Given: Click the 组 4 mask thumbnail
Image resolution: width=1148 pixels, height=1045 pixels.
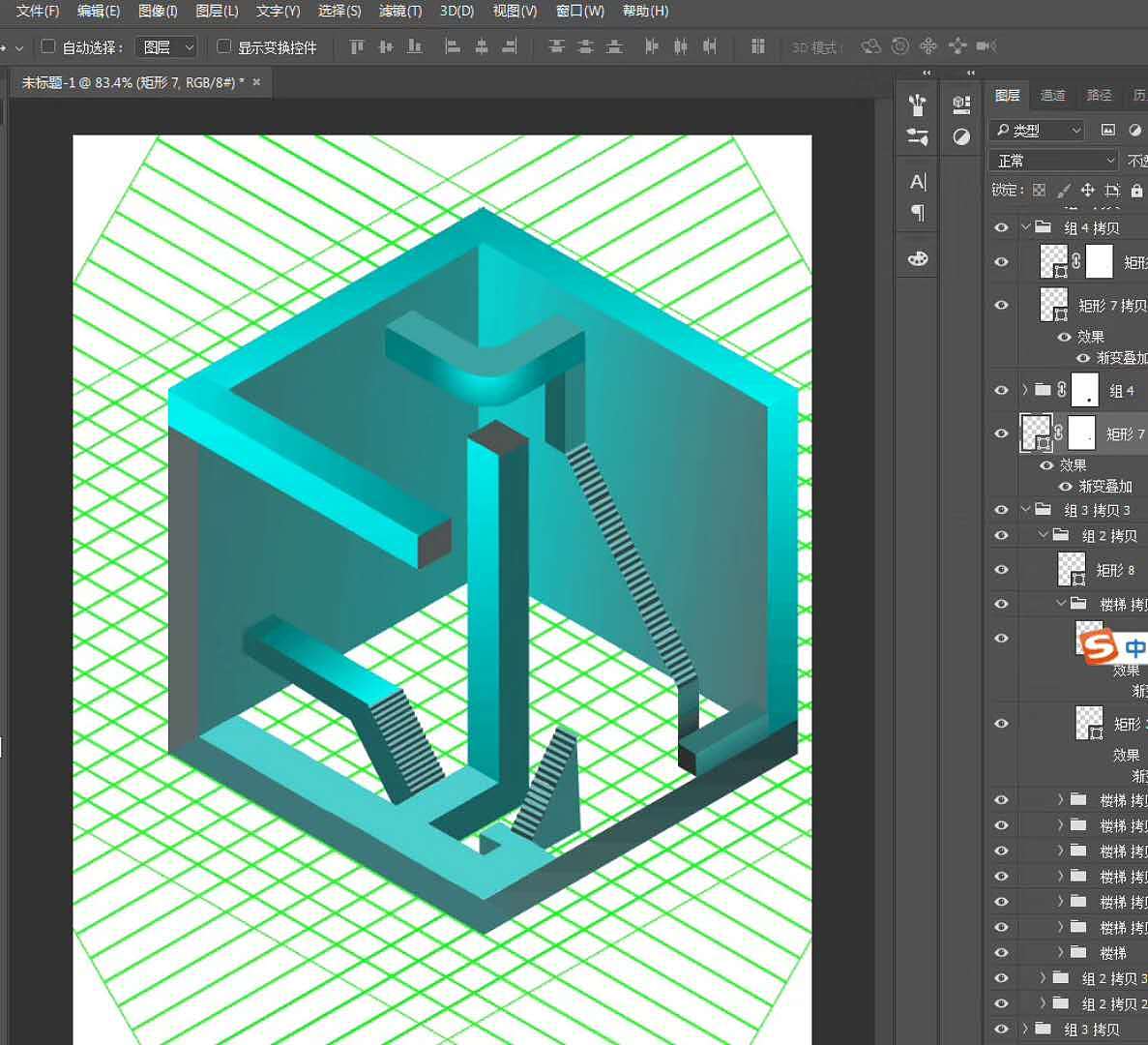Looking at the screenshot, I should pyautogui.click(x=1085, y=390).
